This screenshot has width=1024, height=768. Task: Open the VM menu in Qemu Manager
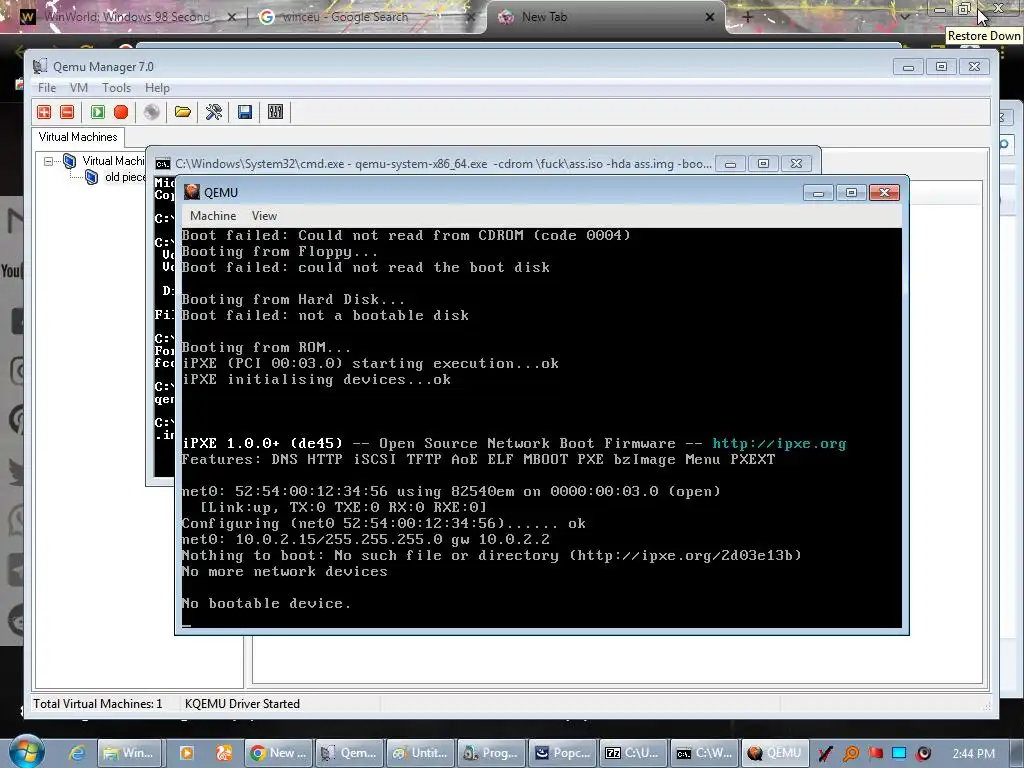78,88
